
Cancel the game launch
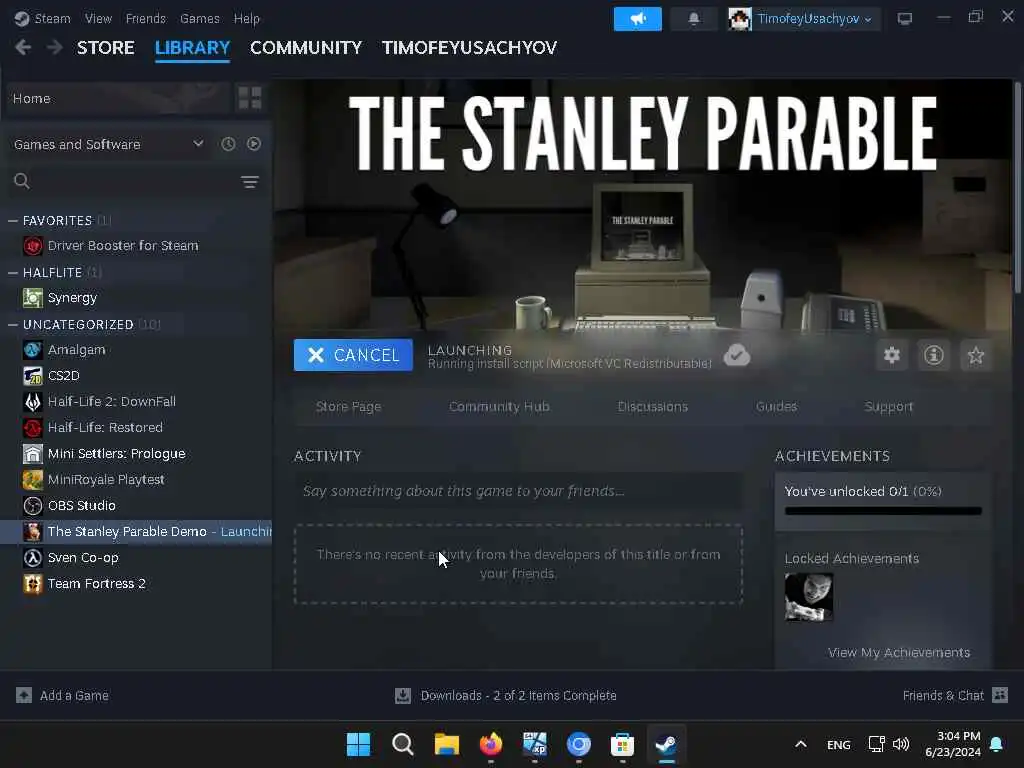tap(353, 355)
